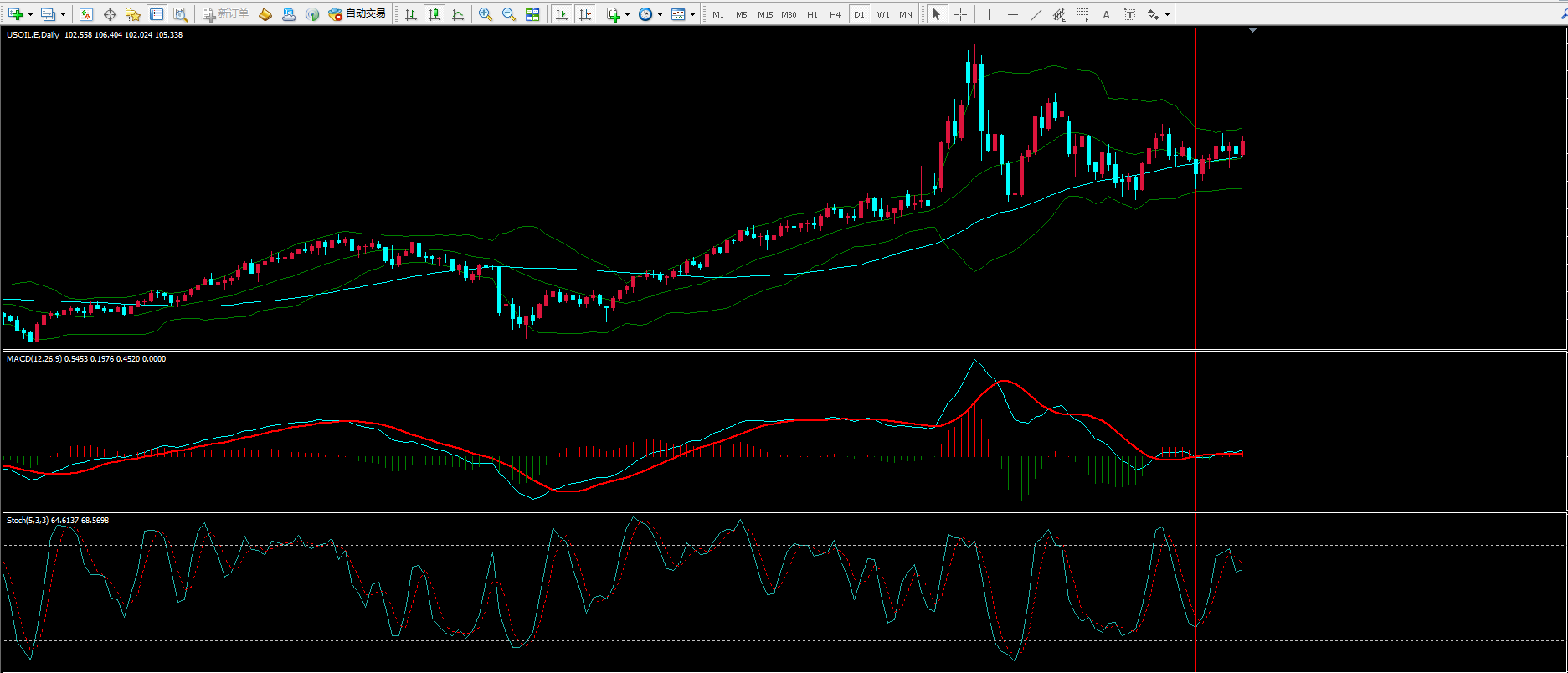Select the crosshair tool
Screen dimensions: 1568x673
(960, 14)
